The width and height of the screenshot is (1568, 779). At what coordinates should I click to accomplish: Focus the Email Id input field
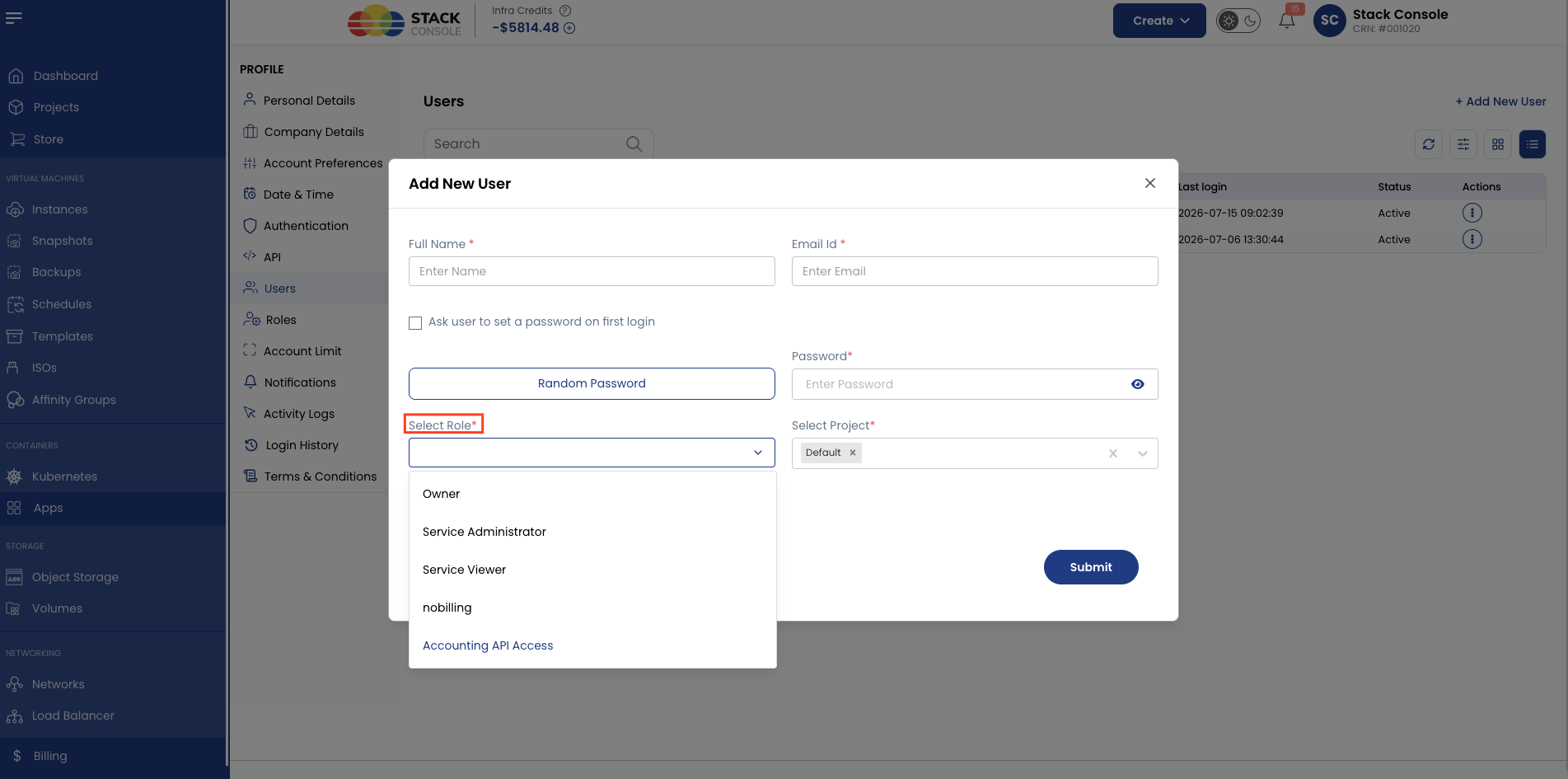click(x=975, y=271)
